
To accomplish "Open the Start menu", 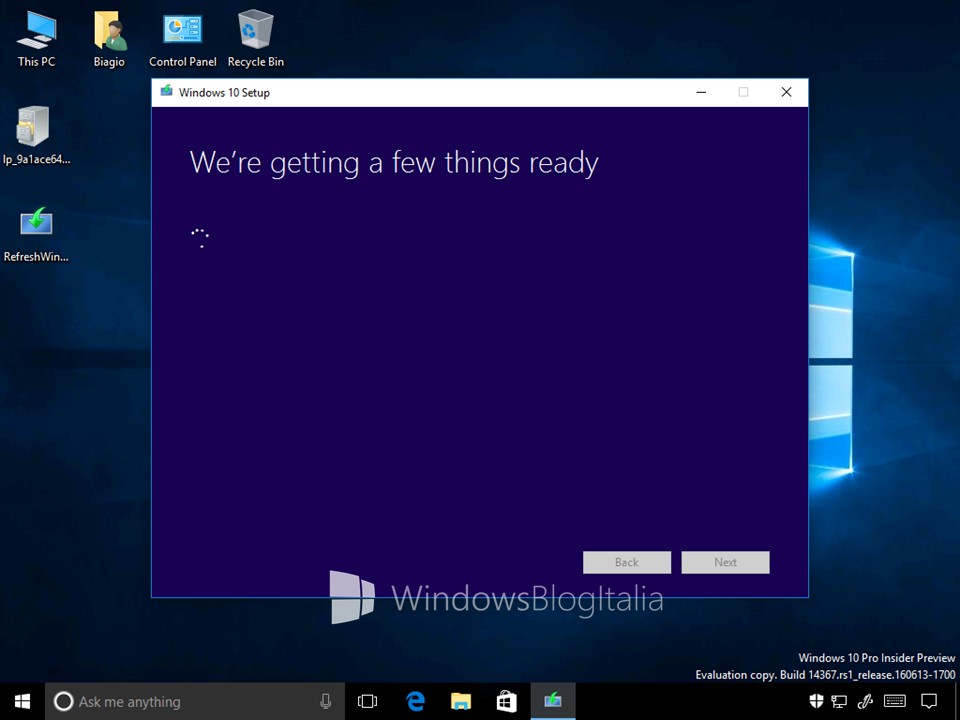I will pyautogui.click(x=23, y=702).
